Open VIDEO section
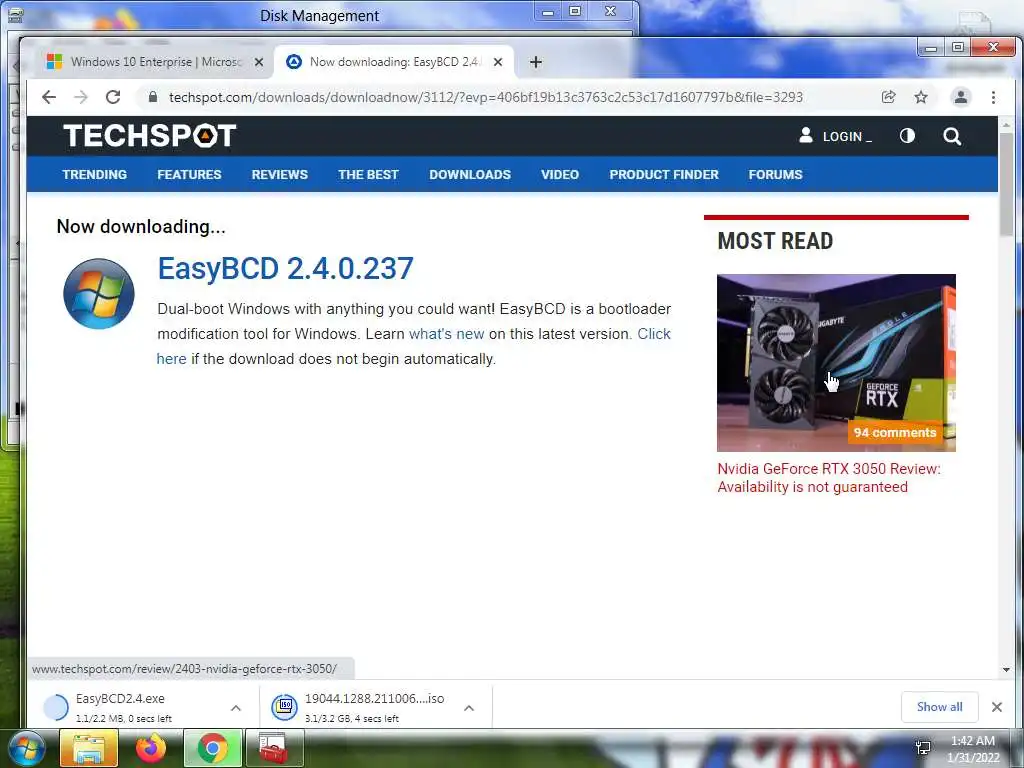 (x=560, y=174)
